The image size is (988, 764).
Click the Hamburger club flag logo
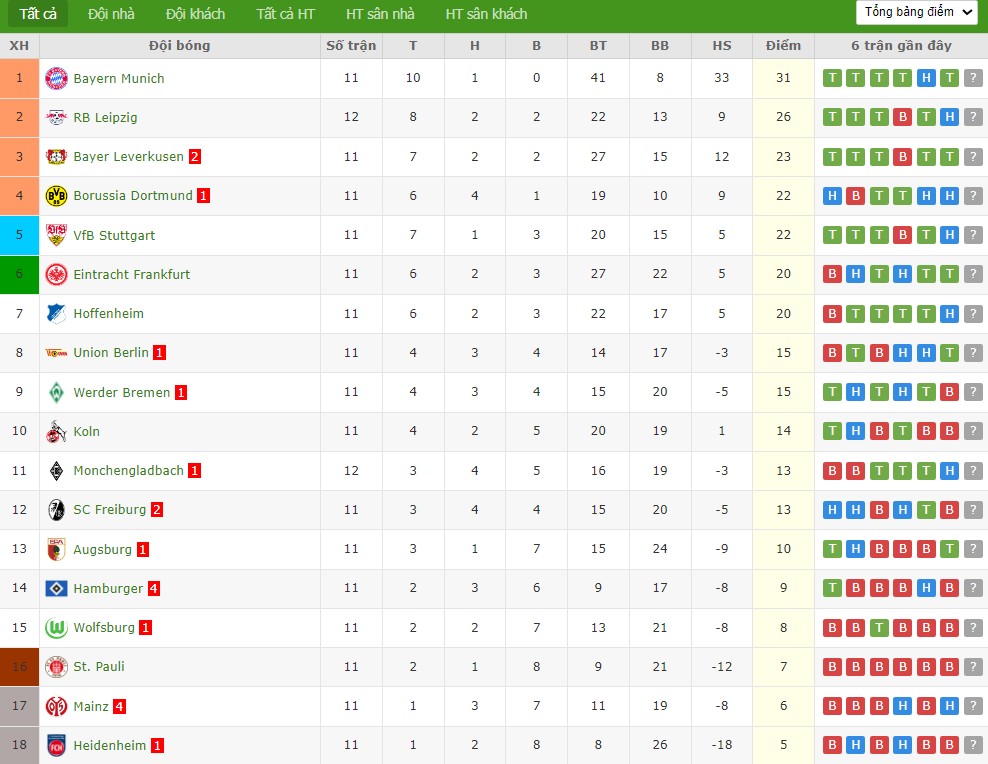coord(56,589)
